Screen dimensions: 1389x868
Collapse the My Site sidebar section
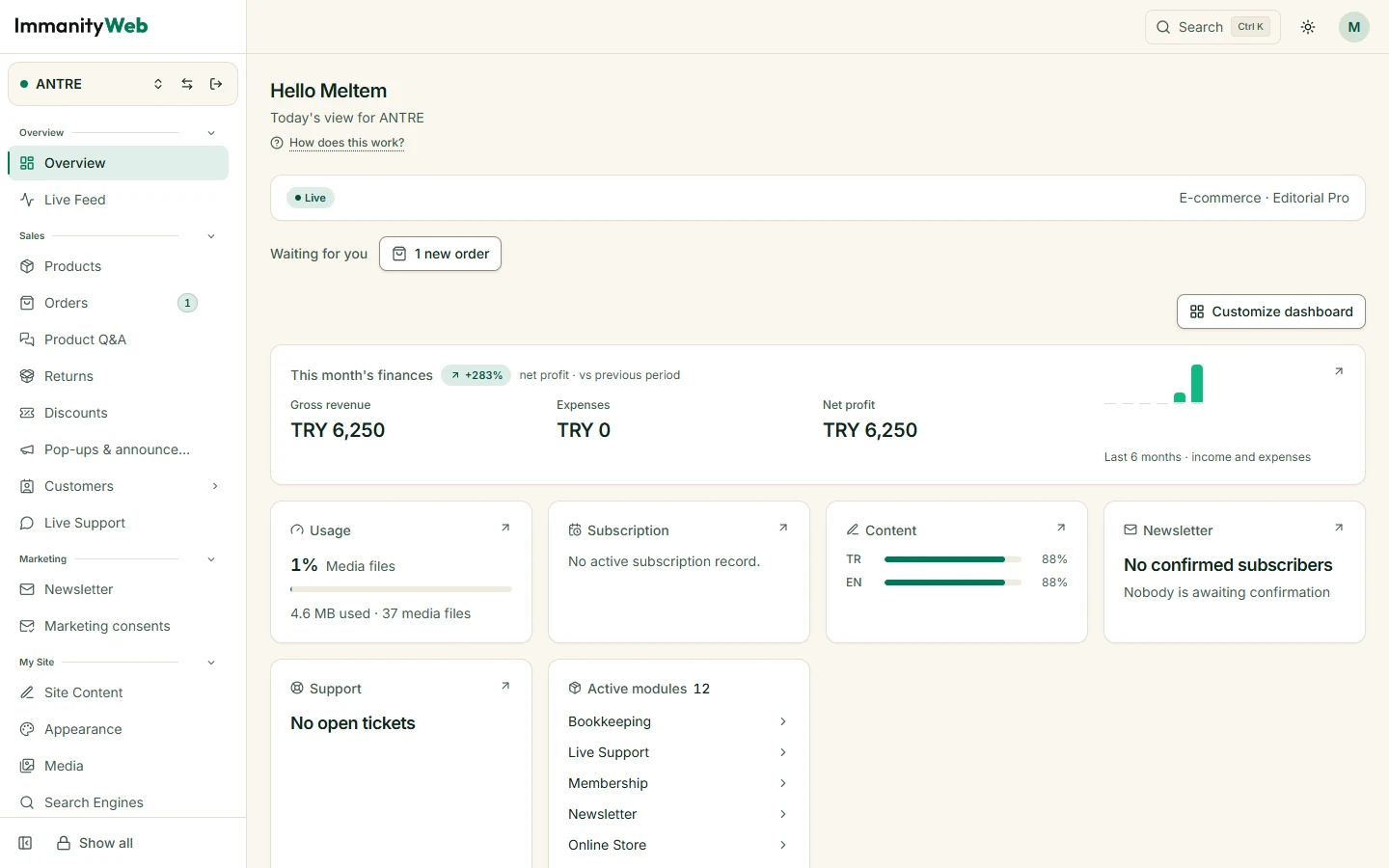pos(211,663)
